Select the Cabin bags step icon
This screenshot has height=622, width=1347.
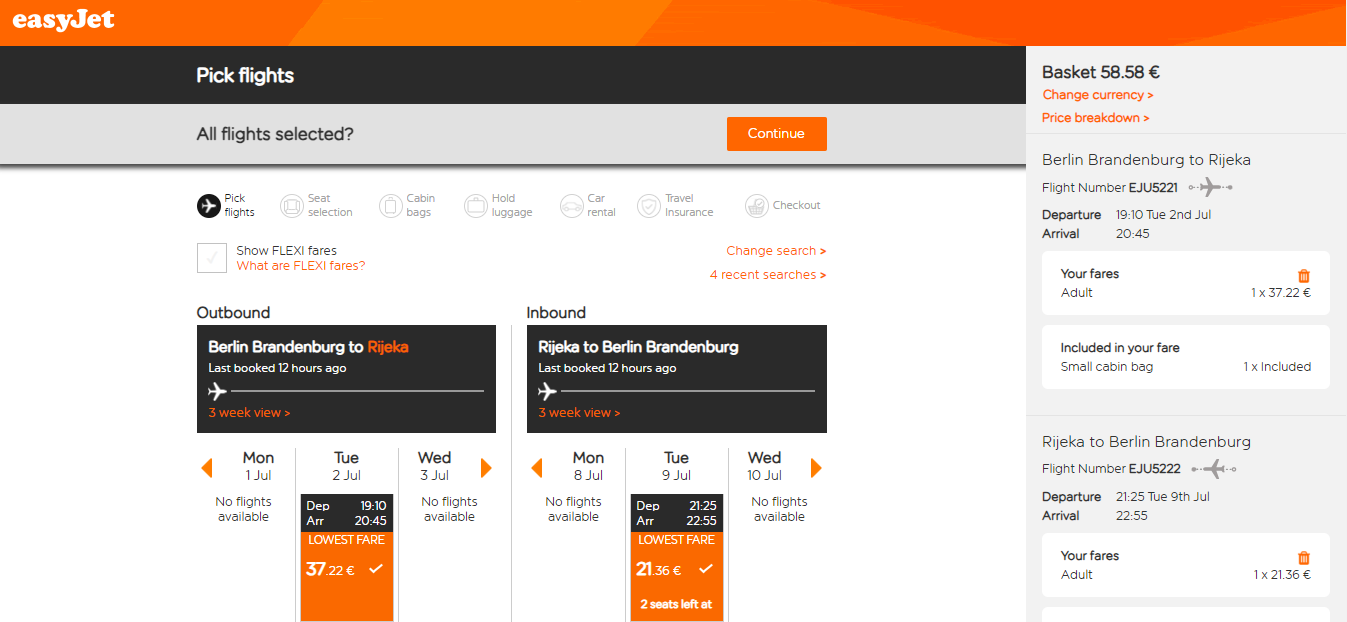[390, 206]
